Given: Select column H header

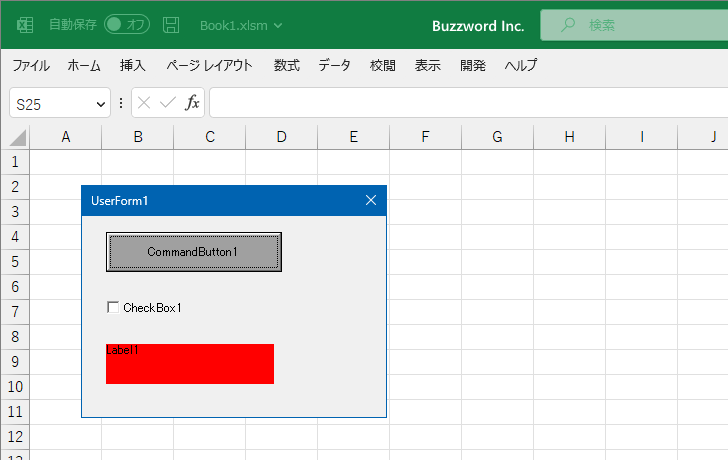Looking at the screenshot, I should point(570,137).
